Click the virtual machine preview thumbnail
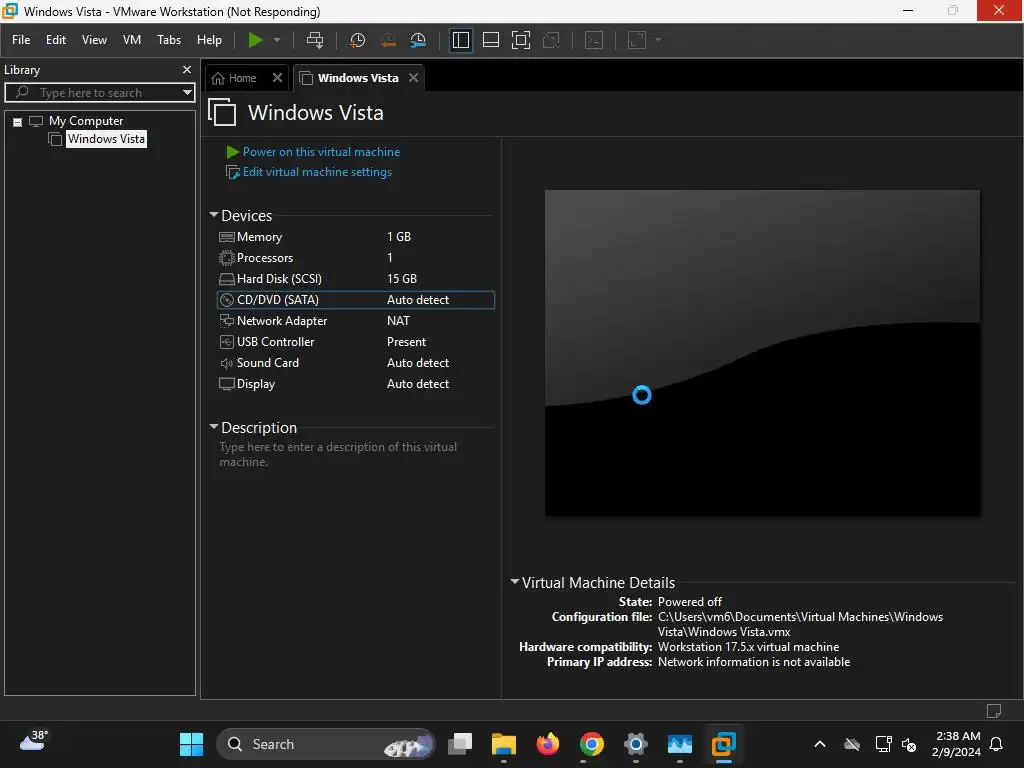The width and height of the screenshot is (1024, 768). 762,353
